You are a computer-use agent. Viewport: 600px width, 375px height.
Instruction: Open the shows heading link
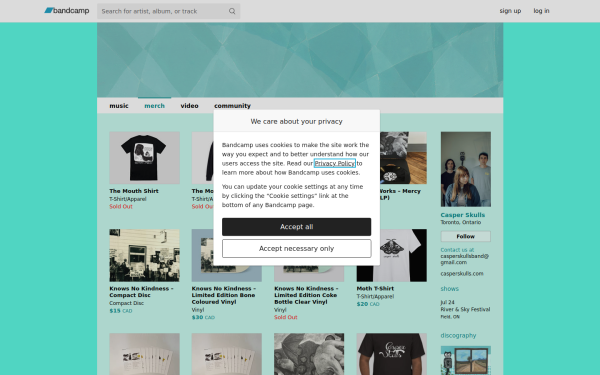pos(450,289)
